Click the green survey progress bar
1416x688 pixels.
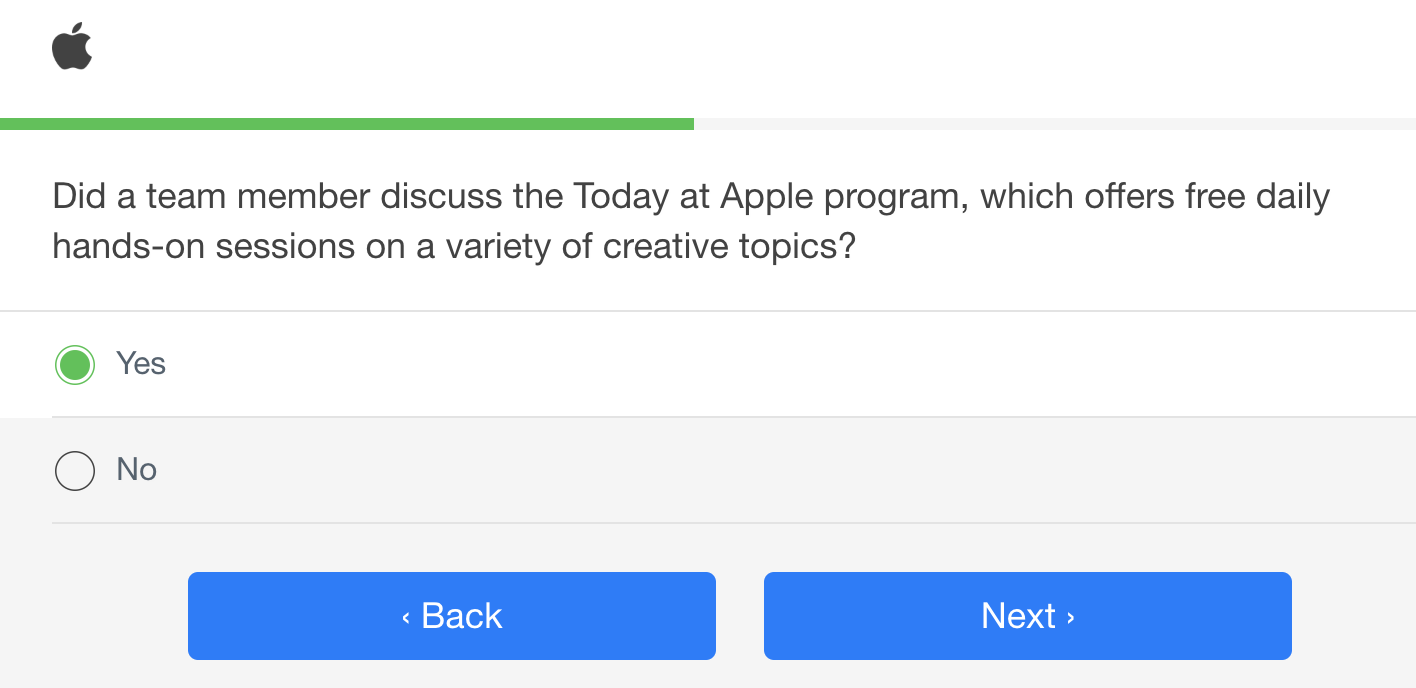tap(347, 123)
